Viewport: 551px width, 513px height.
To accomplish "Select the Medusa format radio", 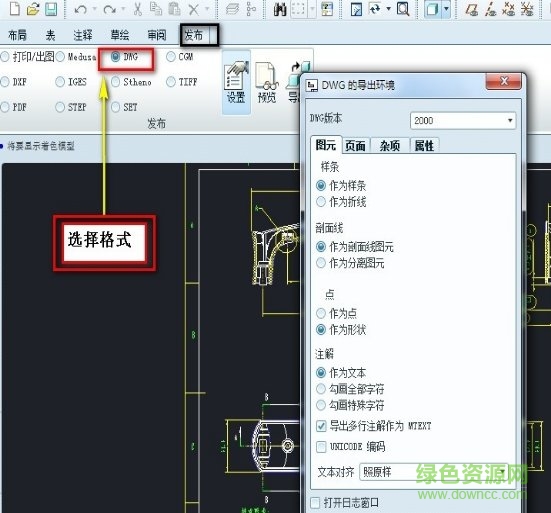I will (x=60, y=57).
